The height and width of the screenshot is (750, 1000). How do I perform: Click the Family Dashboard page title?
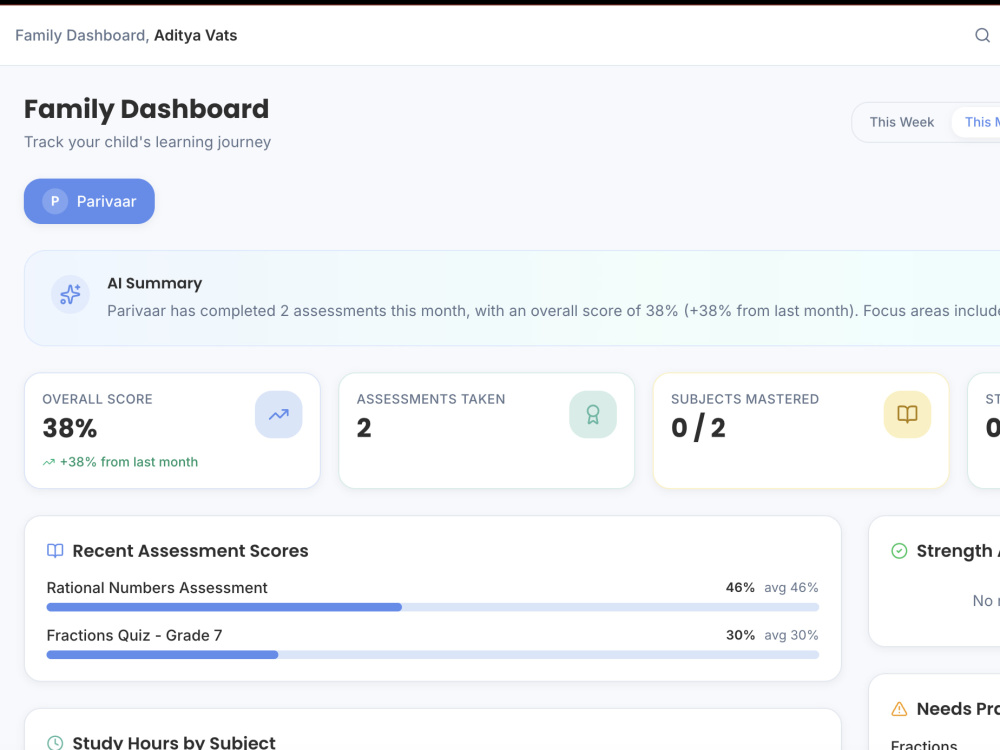[146, 109]
